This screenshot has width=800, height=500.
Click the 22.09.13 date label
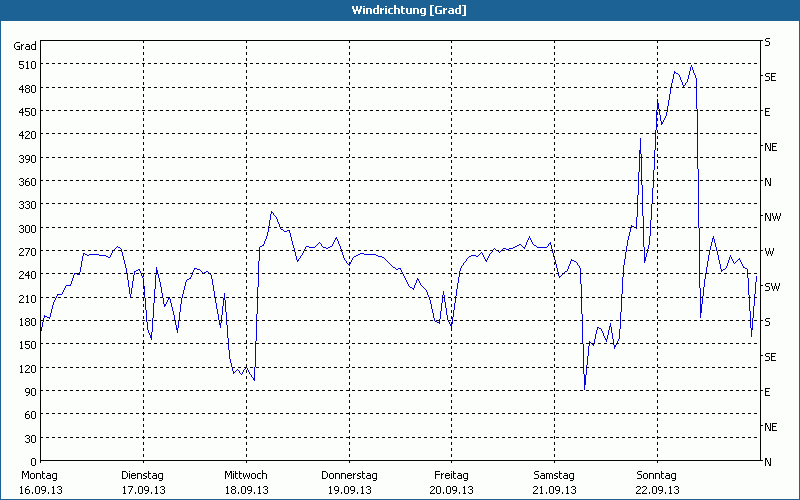658,490
